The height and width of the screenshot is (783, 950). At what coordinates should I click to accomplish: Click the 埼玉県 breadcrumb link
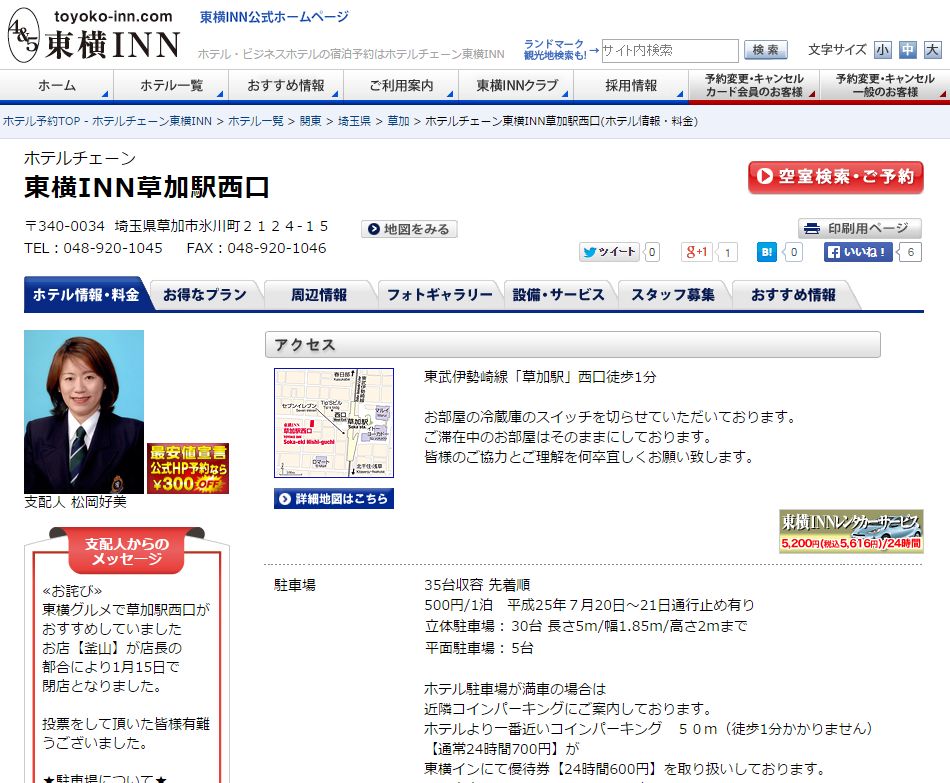pos(354,121)
